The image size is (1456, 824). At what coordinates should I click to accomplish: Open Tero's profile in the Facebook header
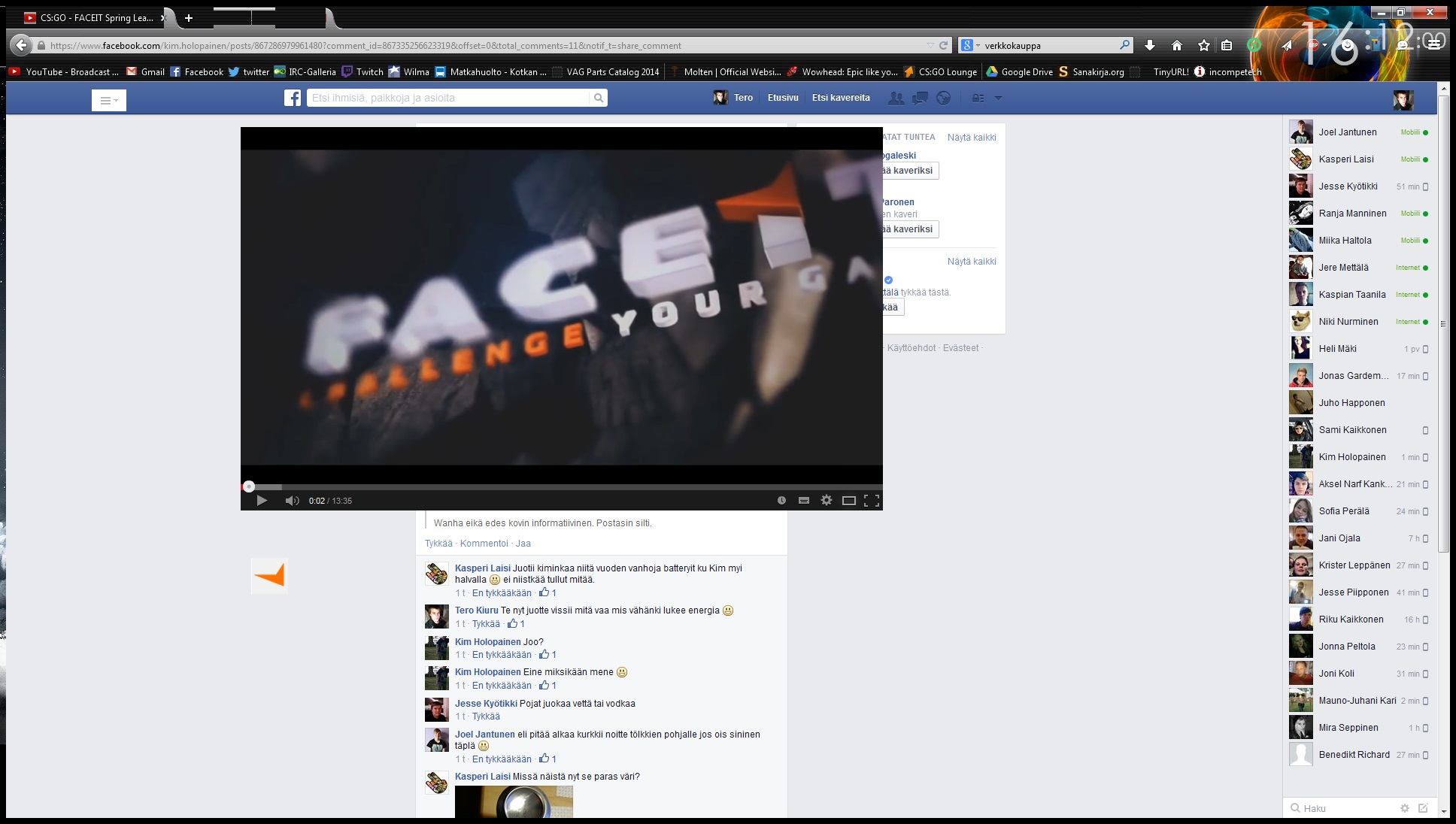(x=733, y=98)
